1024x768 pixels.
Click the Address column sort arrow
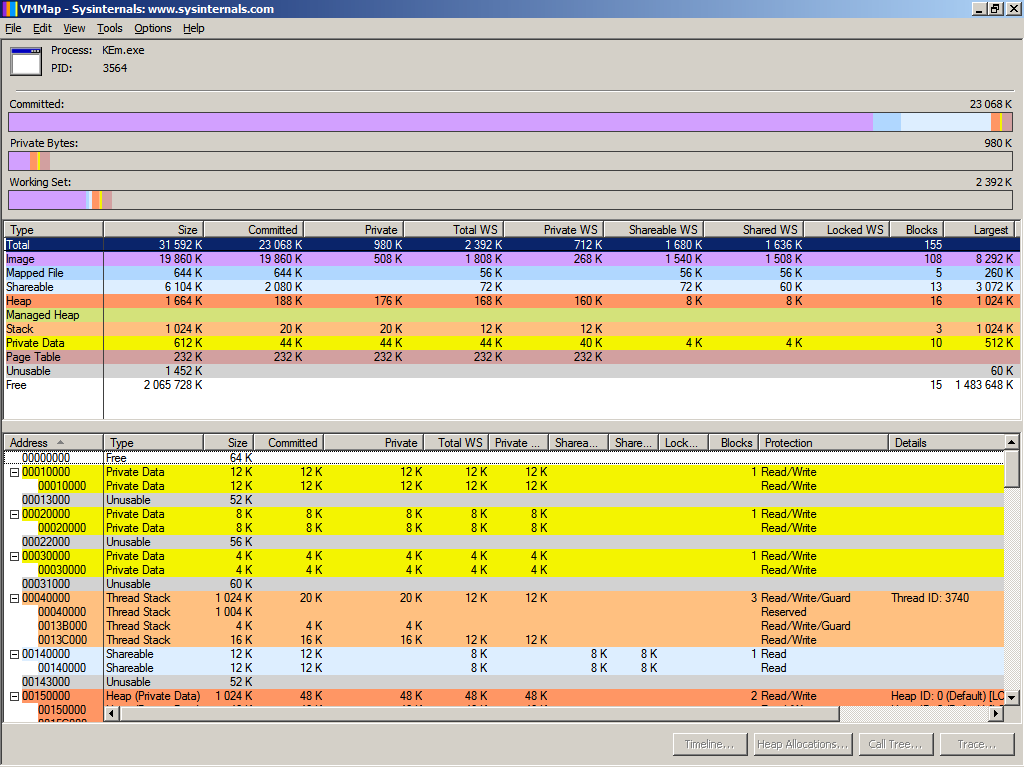(61, 443)
